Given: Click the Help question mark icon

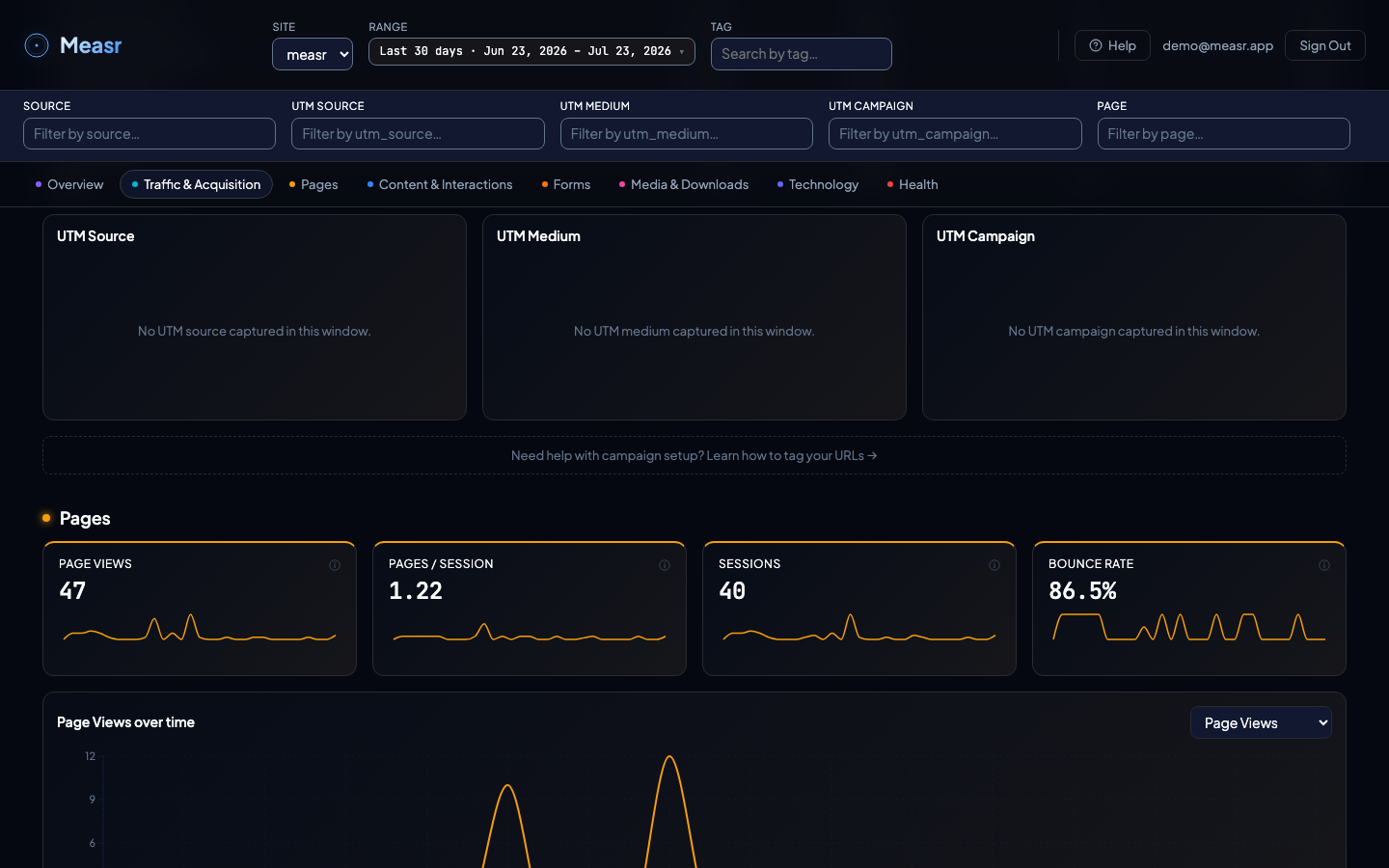Looking at the screenshot, I should click(1096, 45).
